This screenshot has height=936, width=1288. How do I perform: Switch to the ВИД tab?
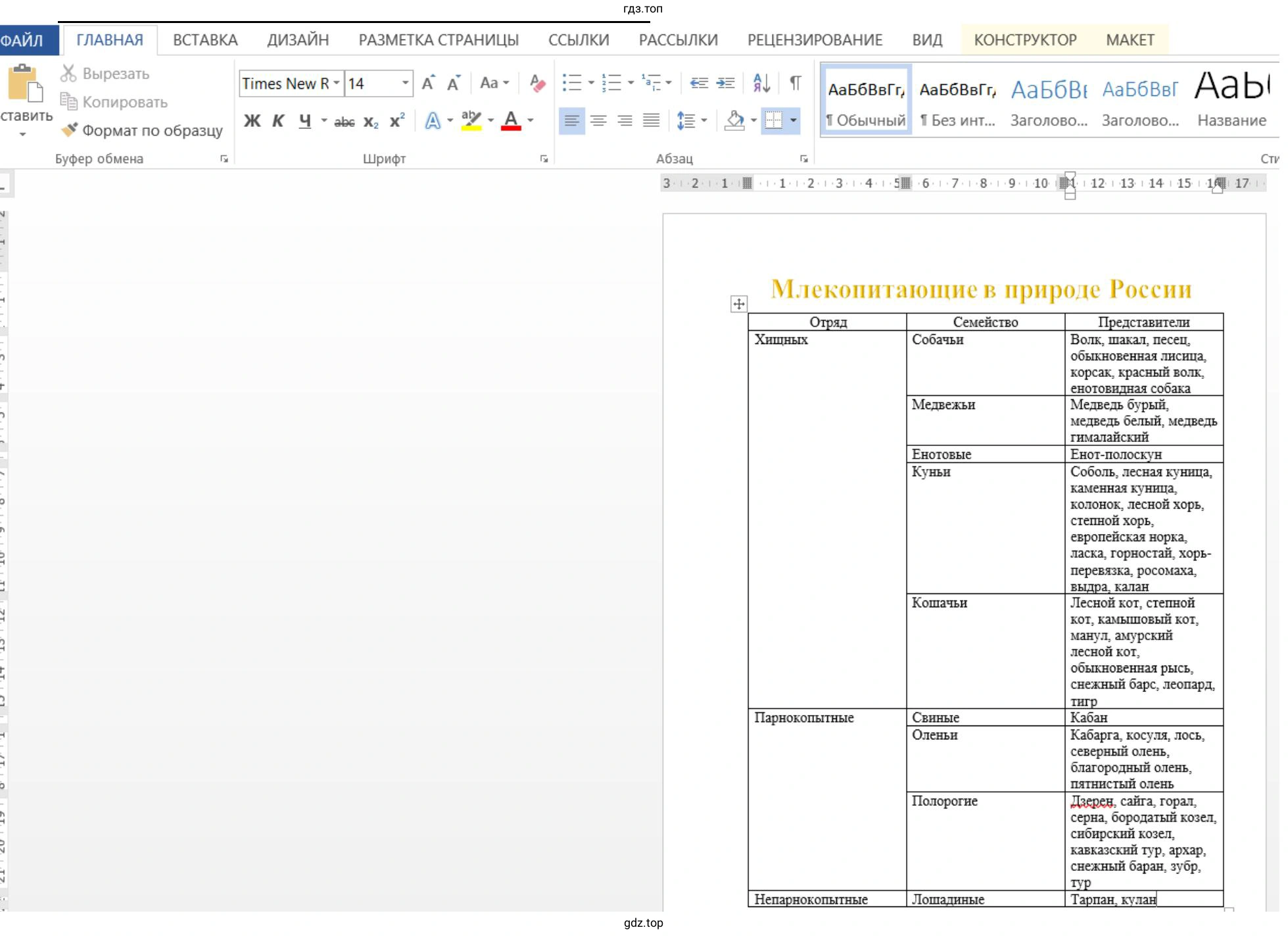(927, 40)
